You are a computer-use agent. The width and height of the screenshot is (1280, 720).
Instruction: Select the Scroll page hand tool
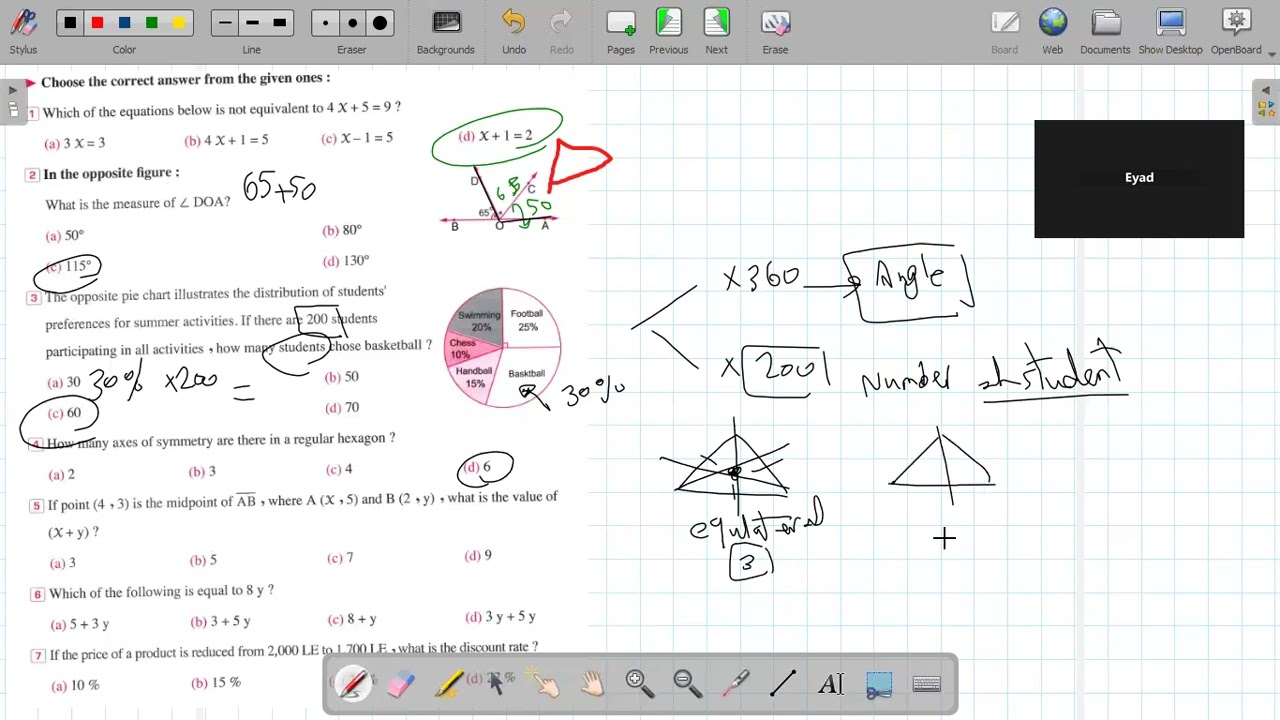592,684
